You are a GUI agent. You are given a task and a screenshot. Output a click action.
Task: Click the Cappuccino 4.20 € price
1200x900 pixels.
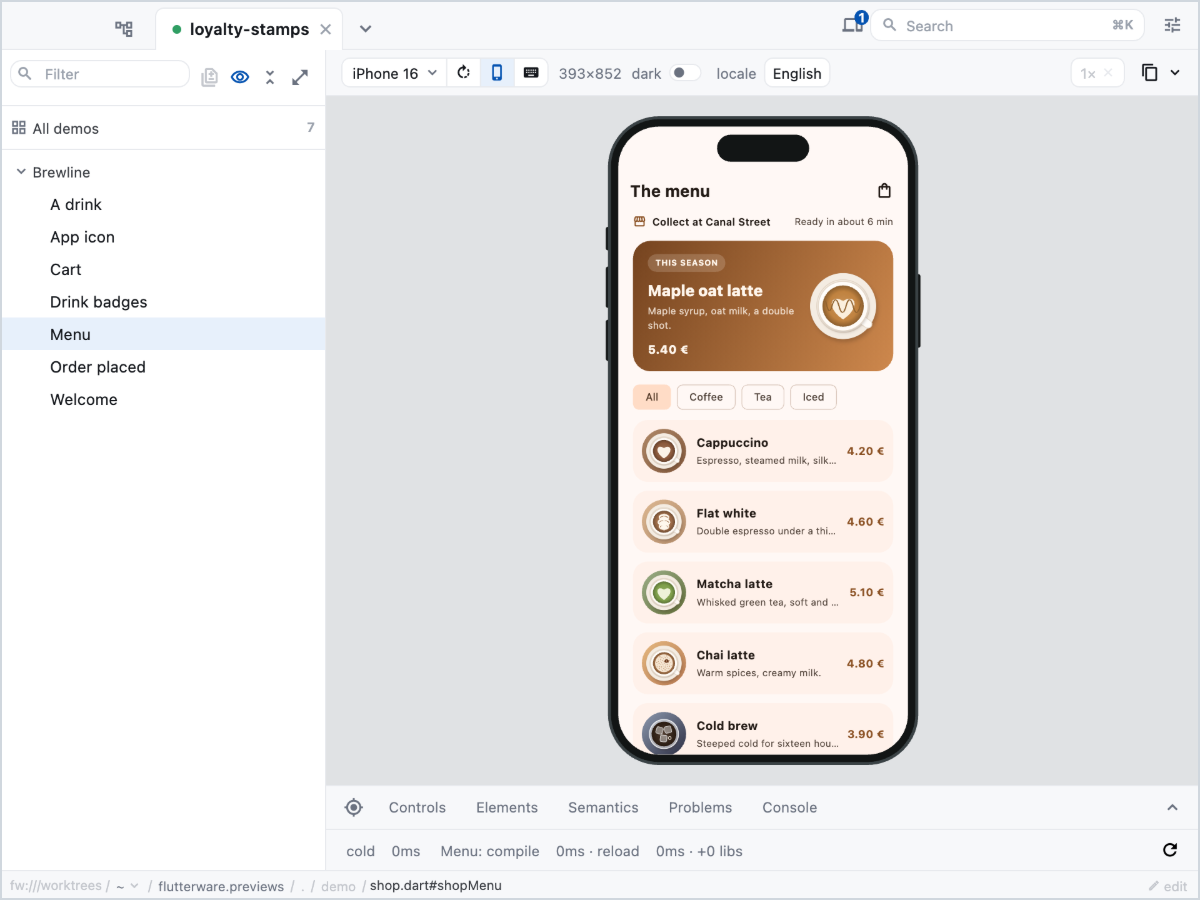[x=865, y=451]
